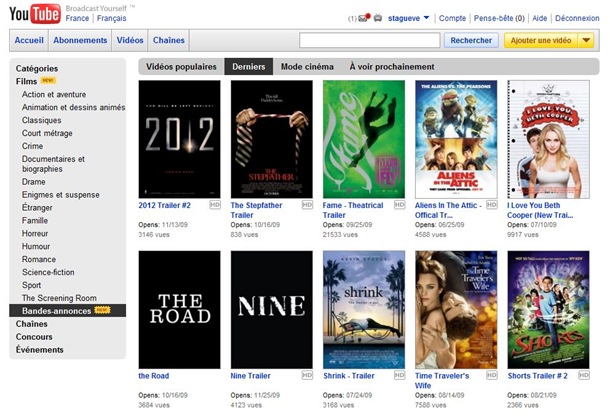Click HD badge for Shrink Trailer
The width and height of the screenshot is (610, 416).
click(400, 375)
